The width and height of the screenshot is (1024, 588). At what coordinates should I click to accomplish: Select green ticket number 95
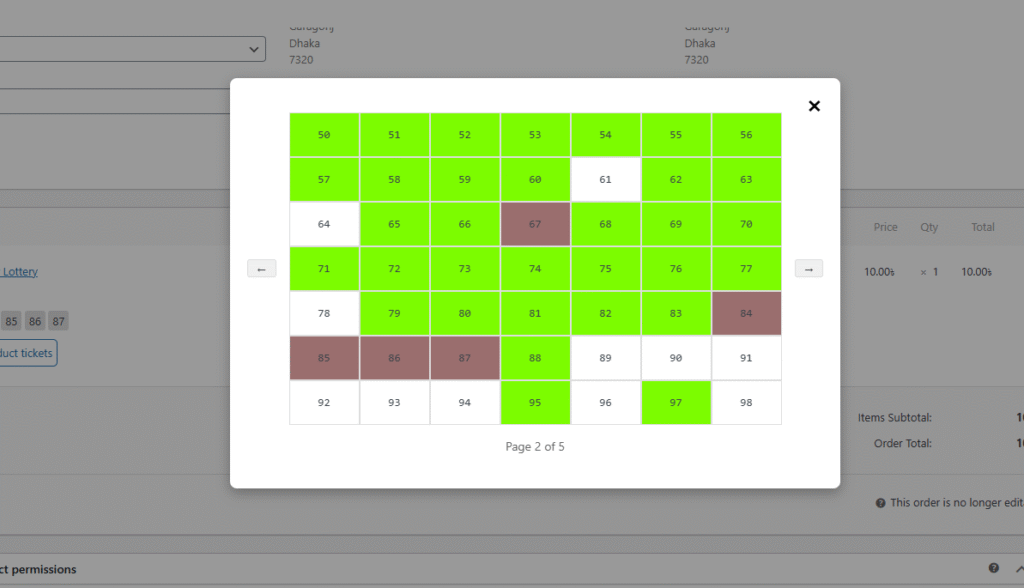coord(535,403)
